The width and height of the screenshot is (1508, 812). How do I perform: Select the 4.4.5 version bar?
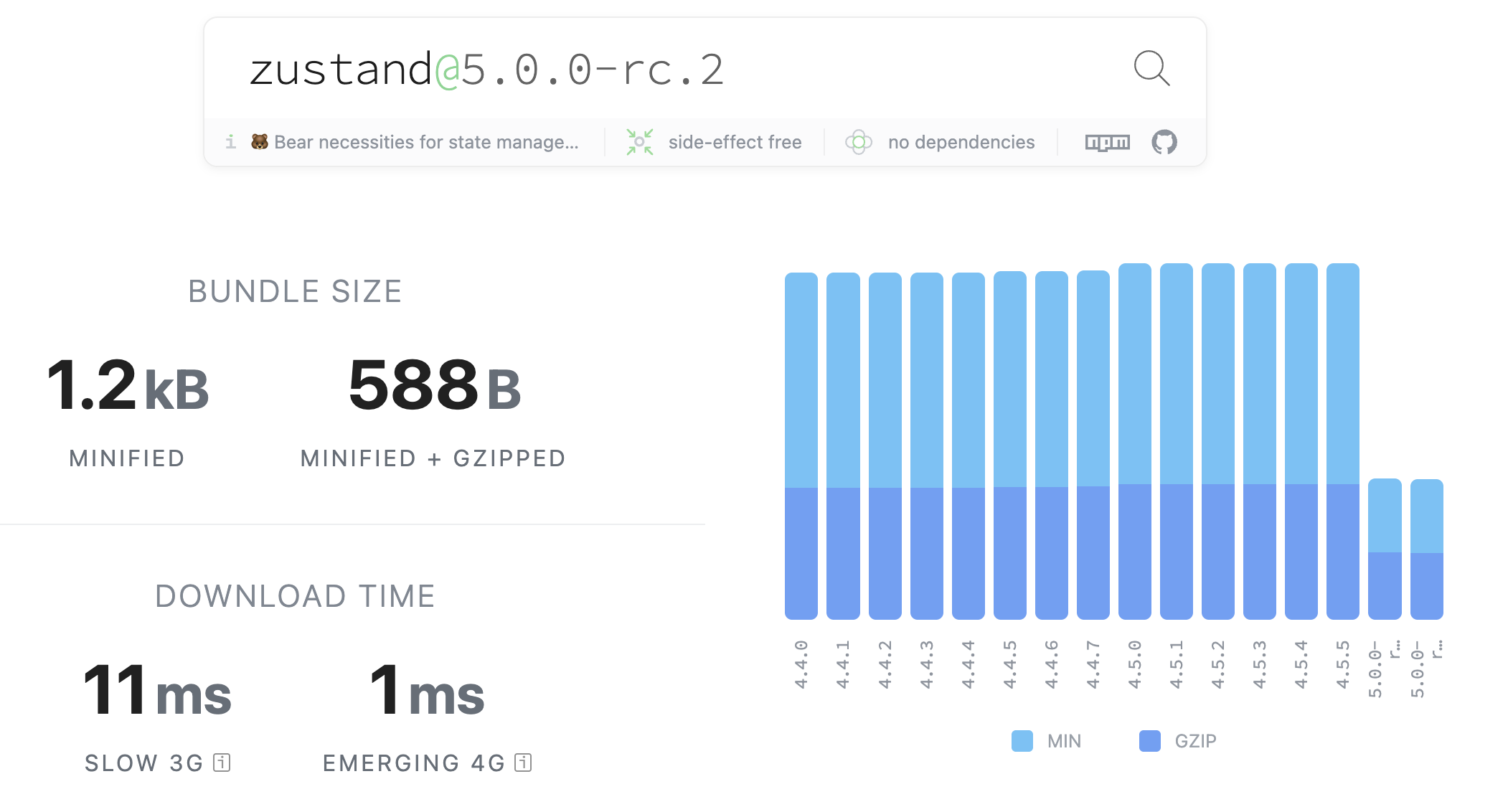[1009, 445]
